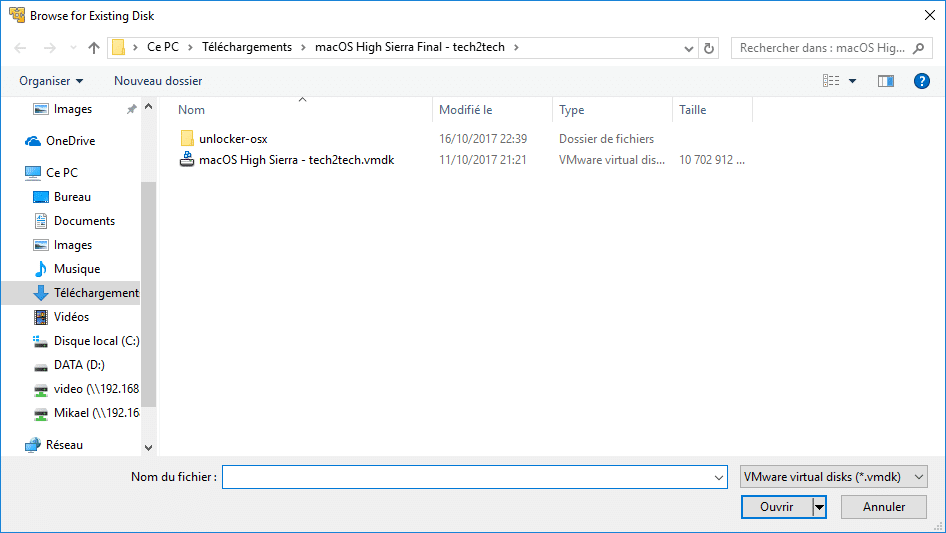Open the filename history dropdown arrow
This screenshot has width=946, height=533.
719,477
